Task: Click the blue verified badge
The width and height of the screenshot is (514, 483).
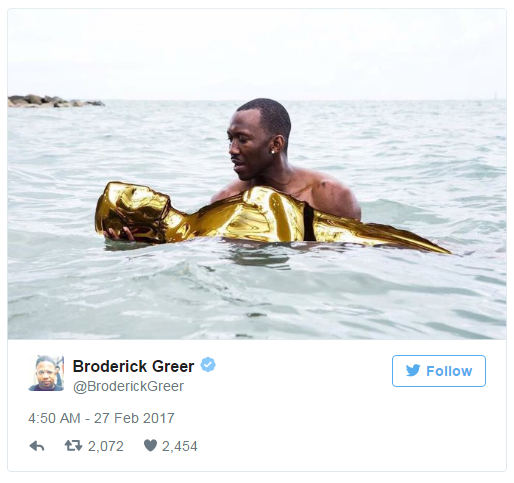Action: [x=208, y=365]
